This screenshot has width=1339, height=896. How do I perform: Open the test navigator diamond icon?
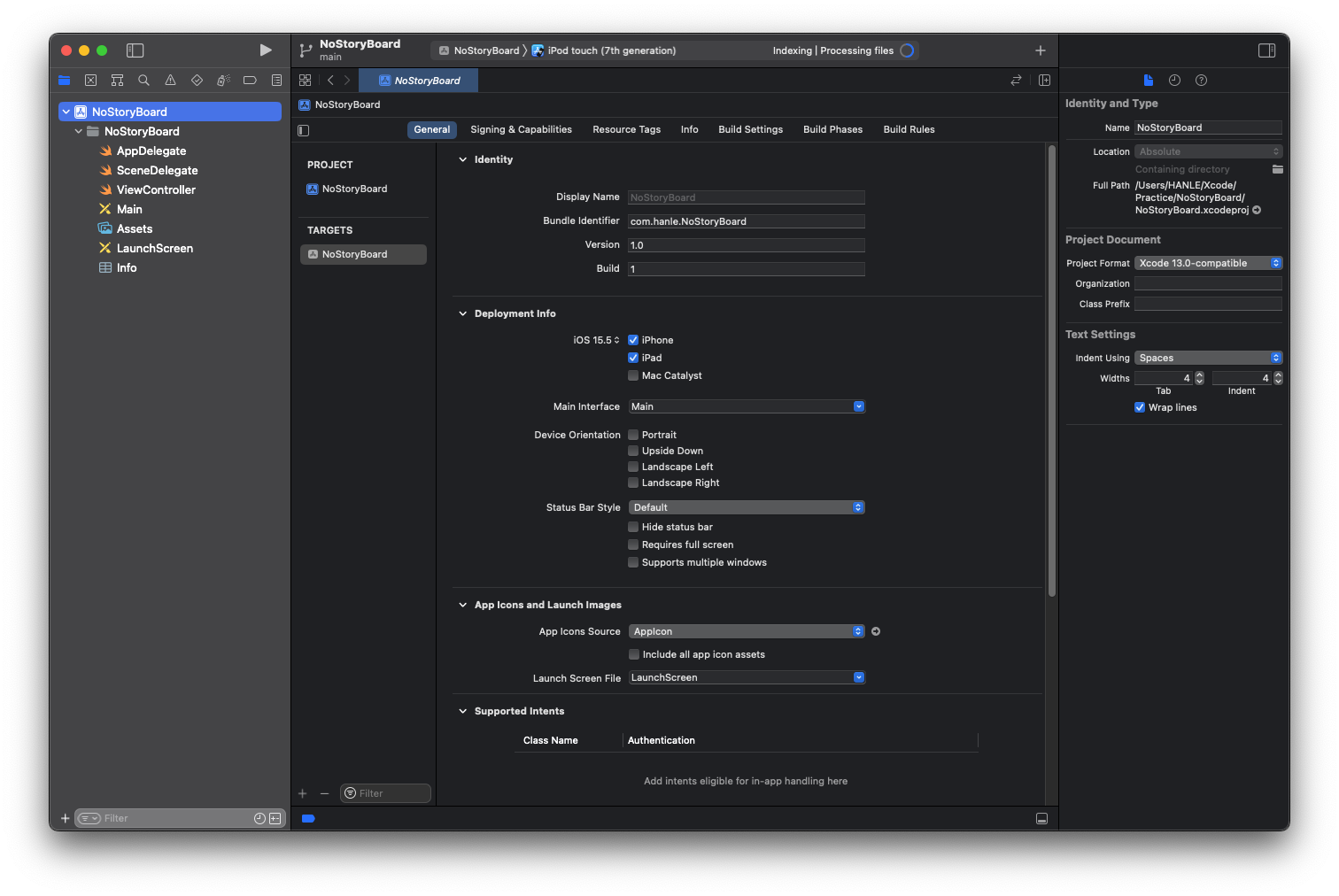[197, 81]
